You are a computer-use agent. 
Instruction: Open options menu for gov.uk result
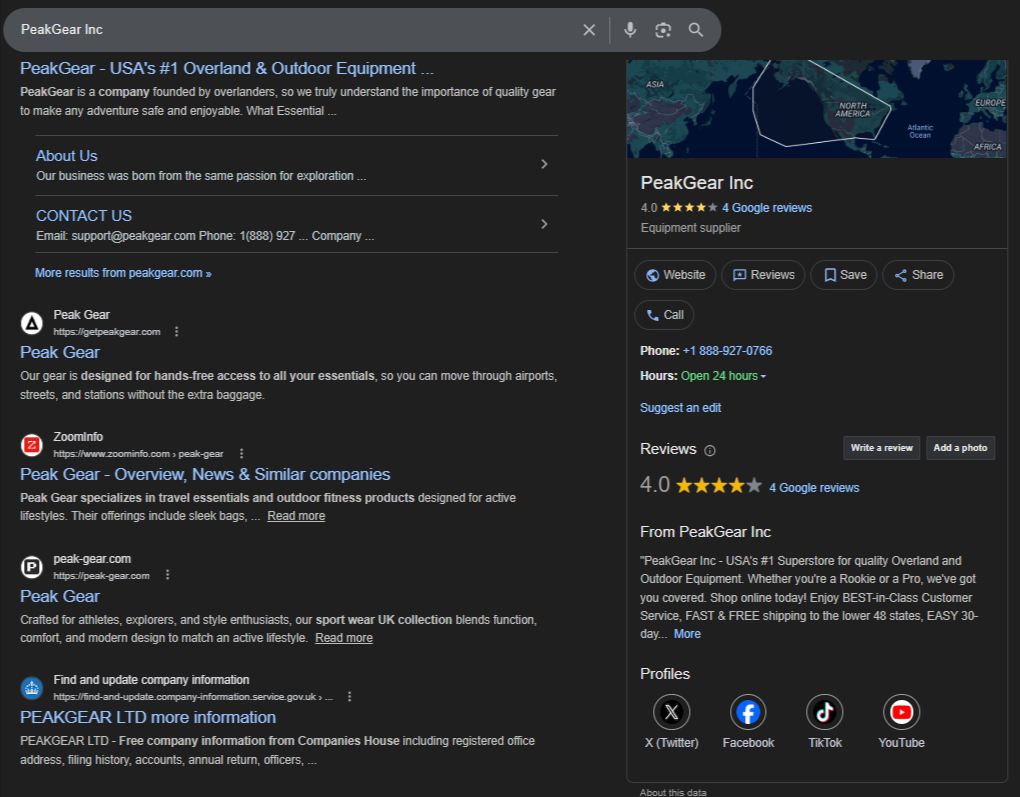(349, 697)
